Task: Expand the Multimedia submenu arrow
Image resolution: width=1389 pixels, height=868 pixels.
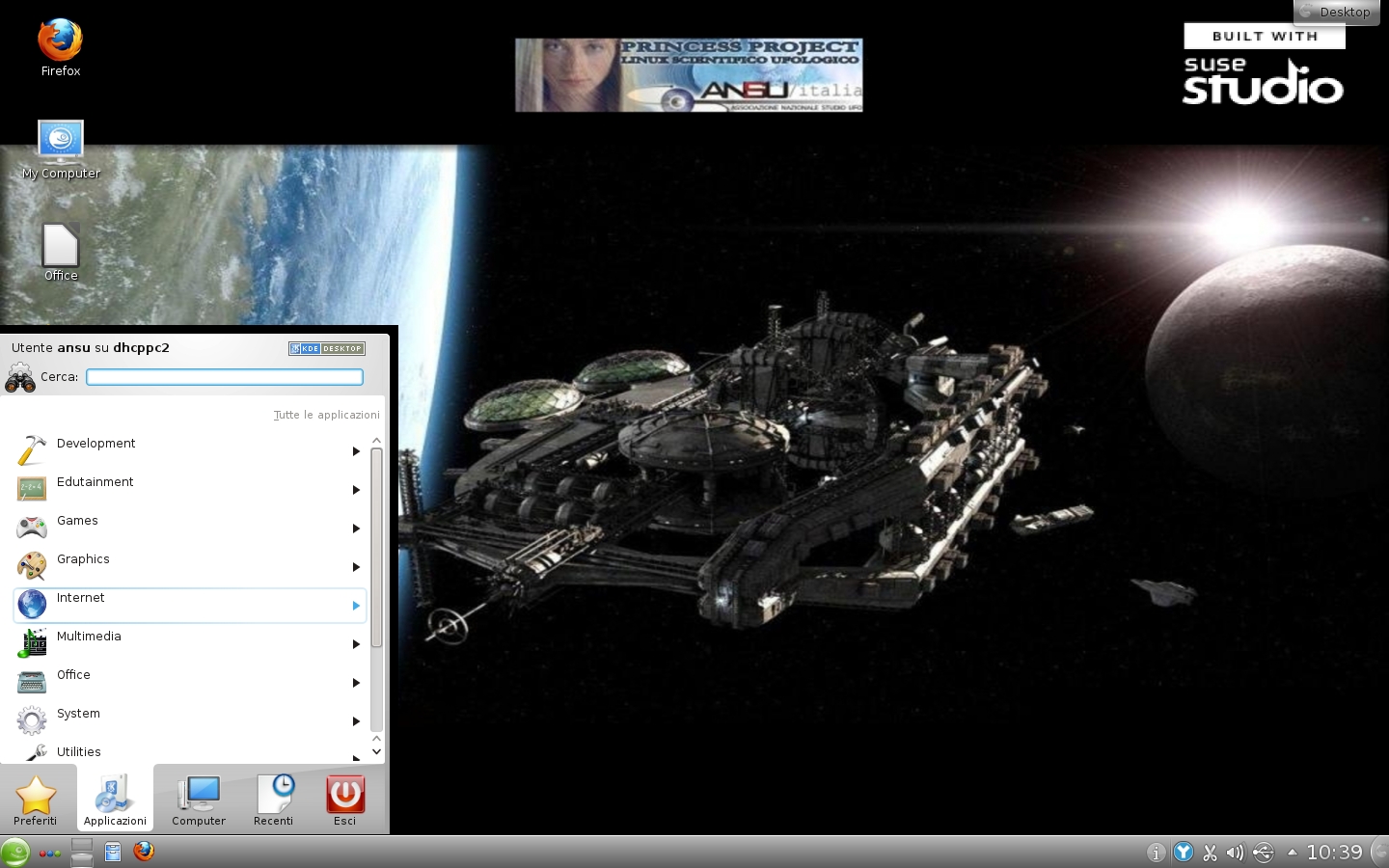Action: coord(356,644)
